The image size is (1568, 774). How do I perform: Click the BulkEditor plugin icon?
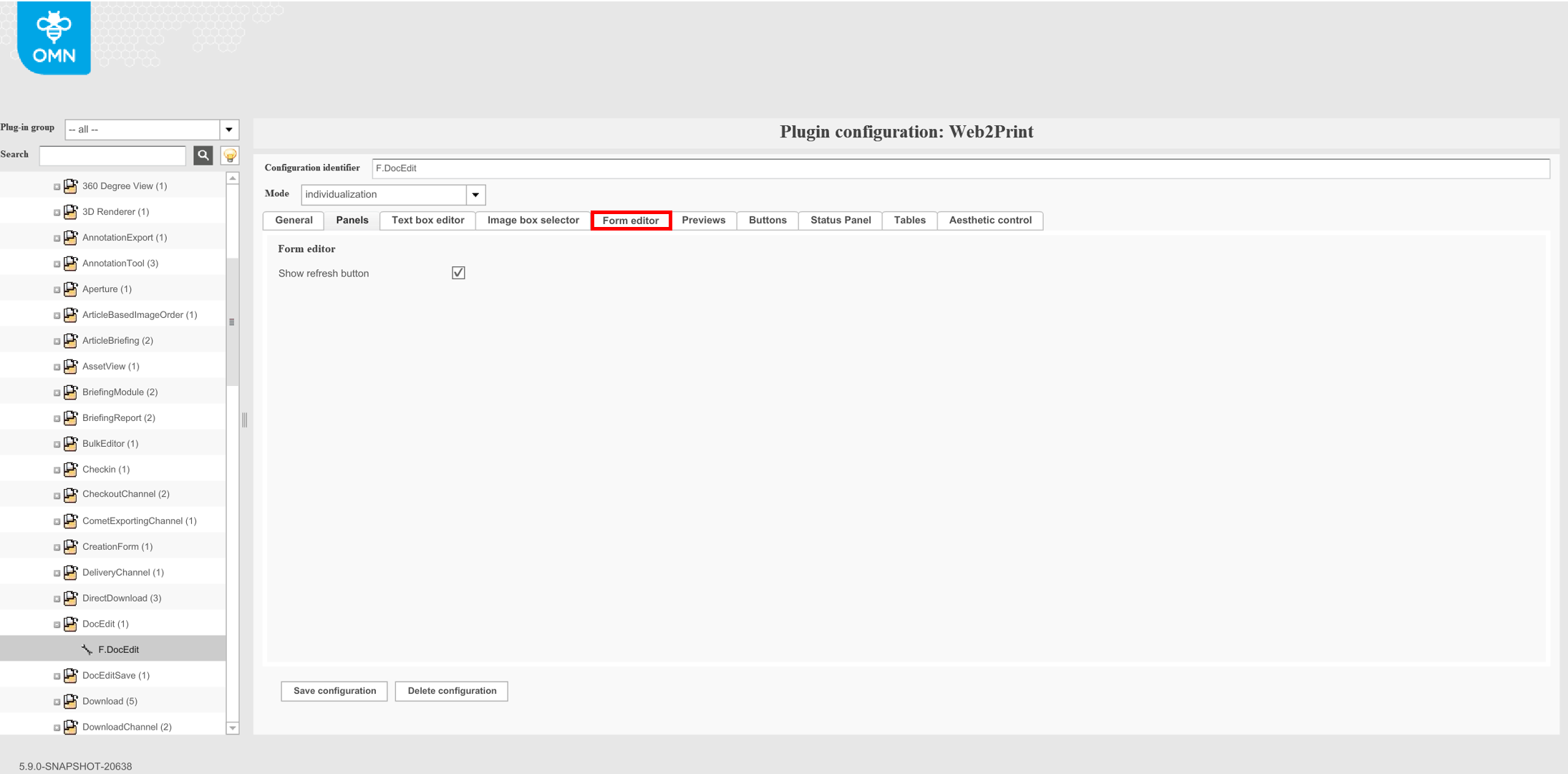click(70, 443)
